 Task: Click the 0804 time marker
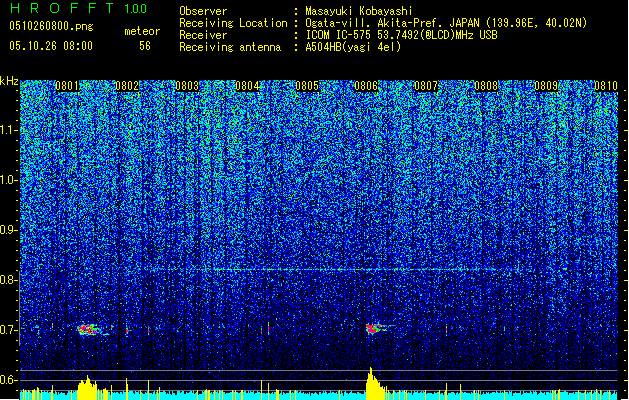pos(247,86)
